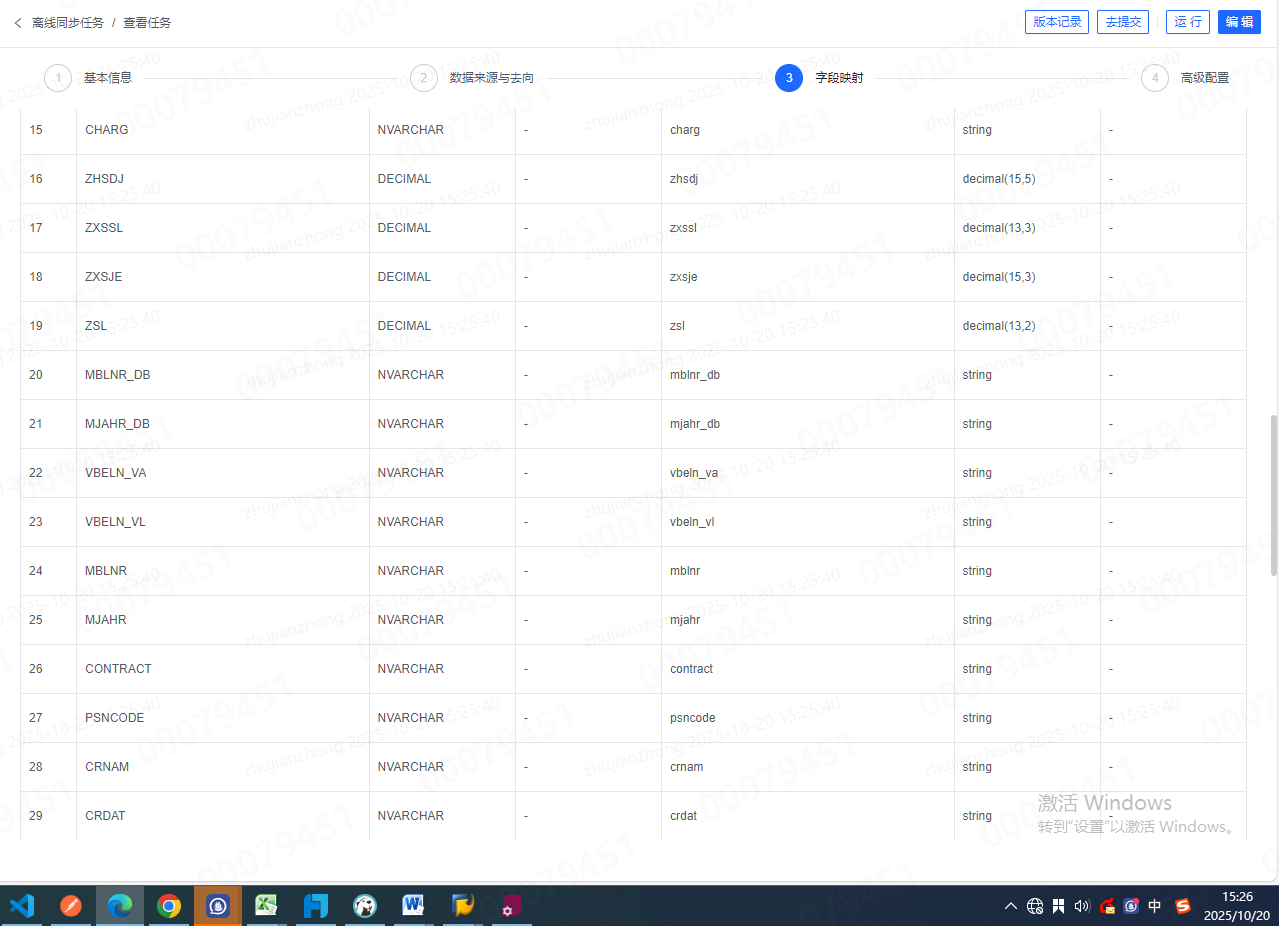Click the blue 编辑 button

[x=1239, y=22]
